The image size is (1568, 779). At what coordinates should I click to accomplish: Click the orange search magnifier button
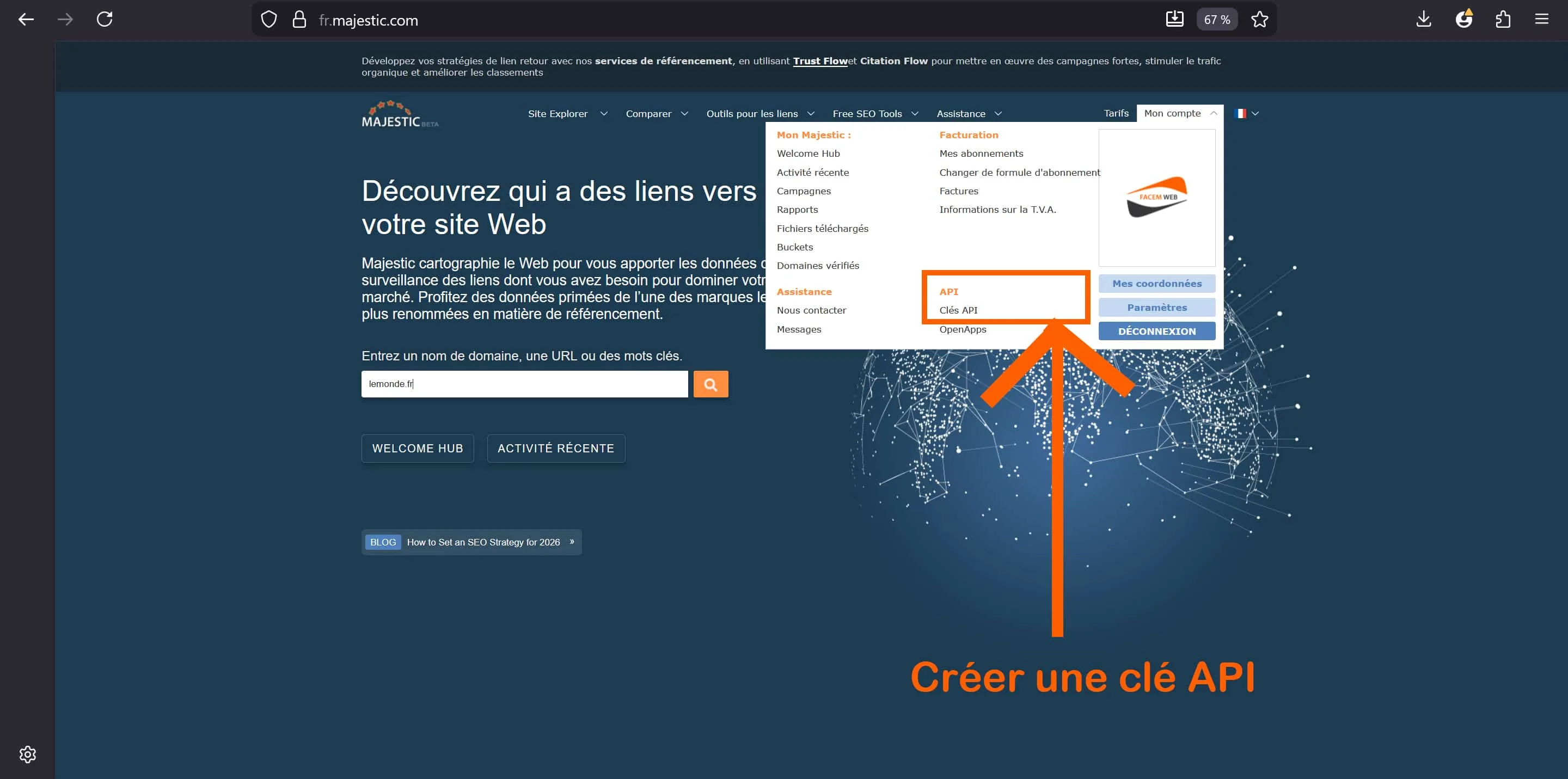coord(710,384)
